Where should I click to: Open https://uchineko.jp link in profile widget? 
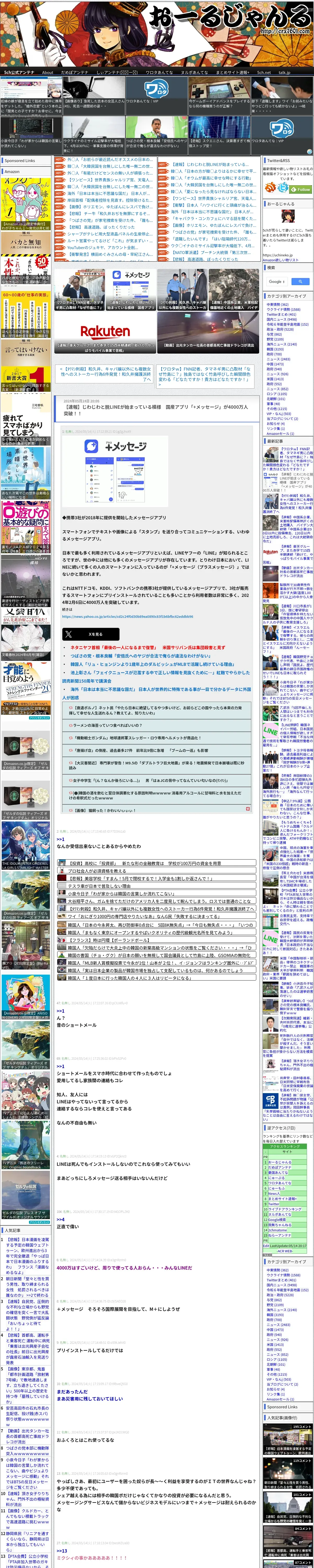pos(277,255)
